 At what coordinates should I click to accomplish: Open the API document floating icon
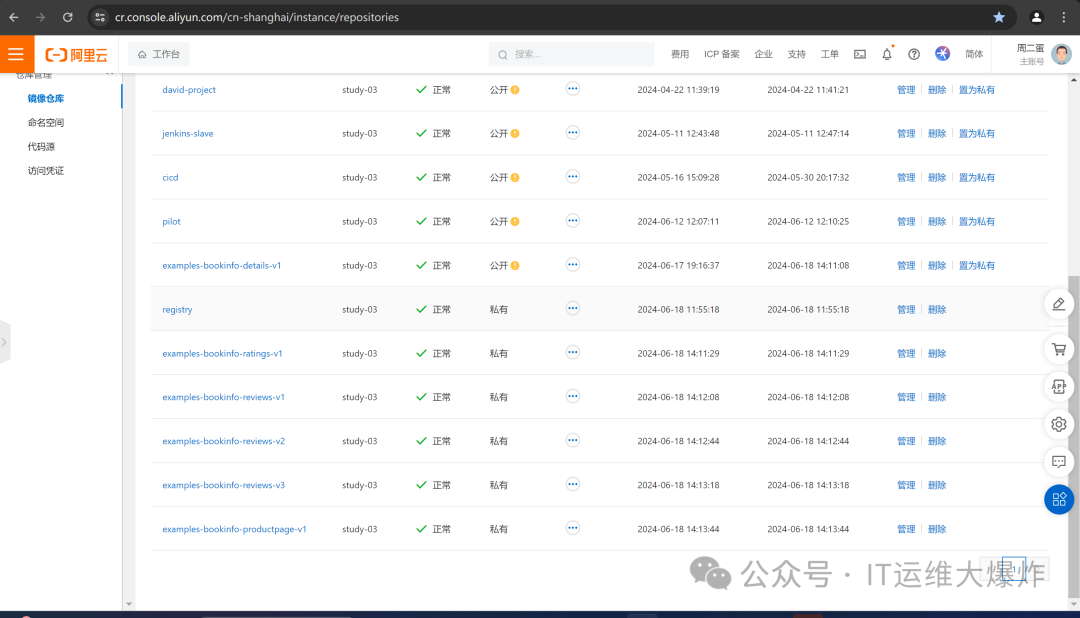click(1059, 387)
